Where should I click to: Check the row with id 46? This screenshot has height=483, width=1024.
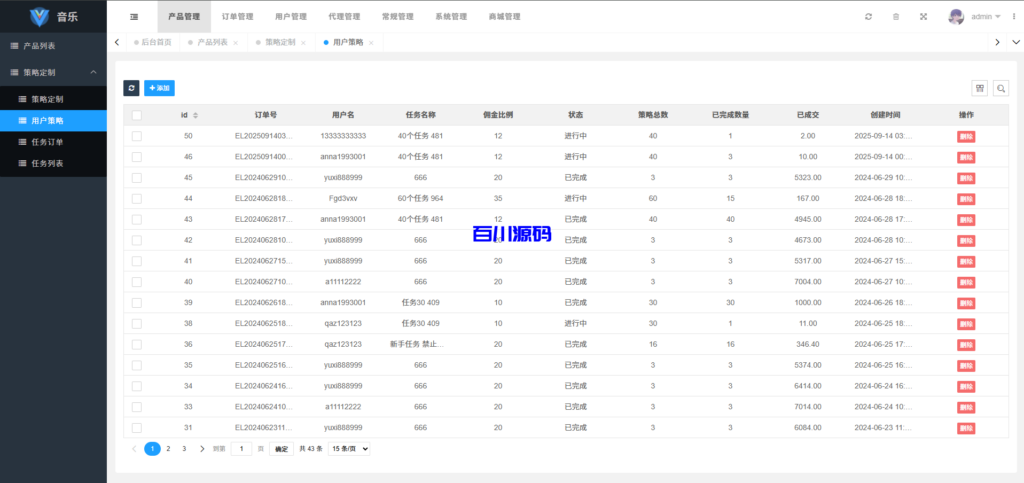click(136, 157)
